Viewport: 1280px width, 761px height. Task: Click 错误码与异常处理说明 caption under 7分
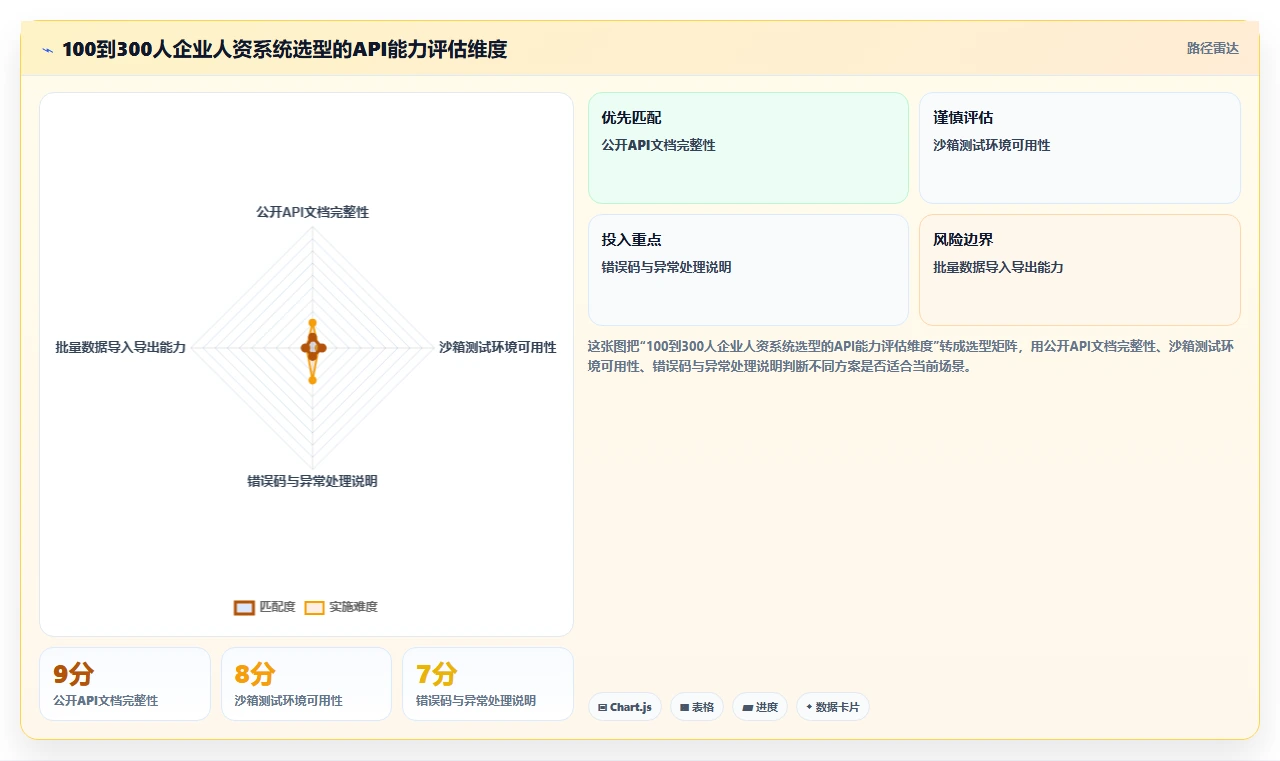point(476,701)
